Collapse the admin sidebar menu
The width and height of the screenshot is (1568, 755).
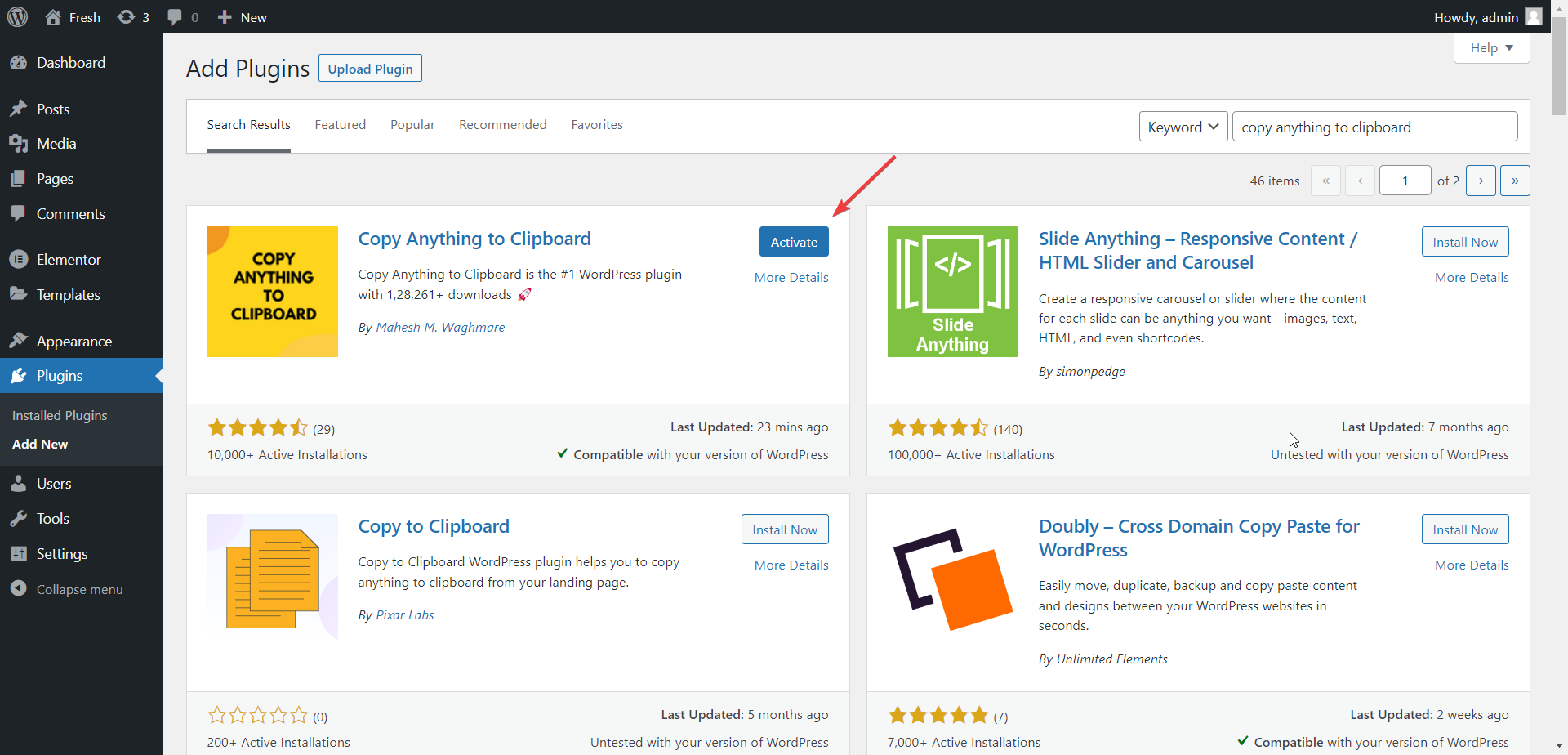79,589
